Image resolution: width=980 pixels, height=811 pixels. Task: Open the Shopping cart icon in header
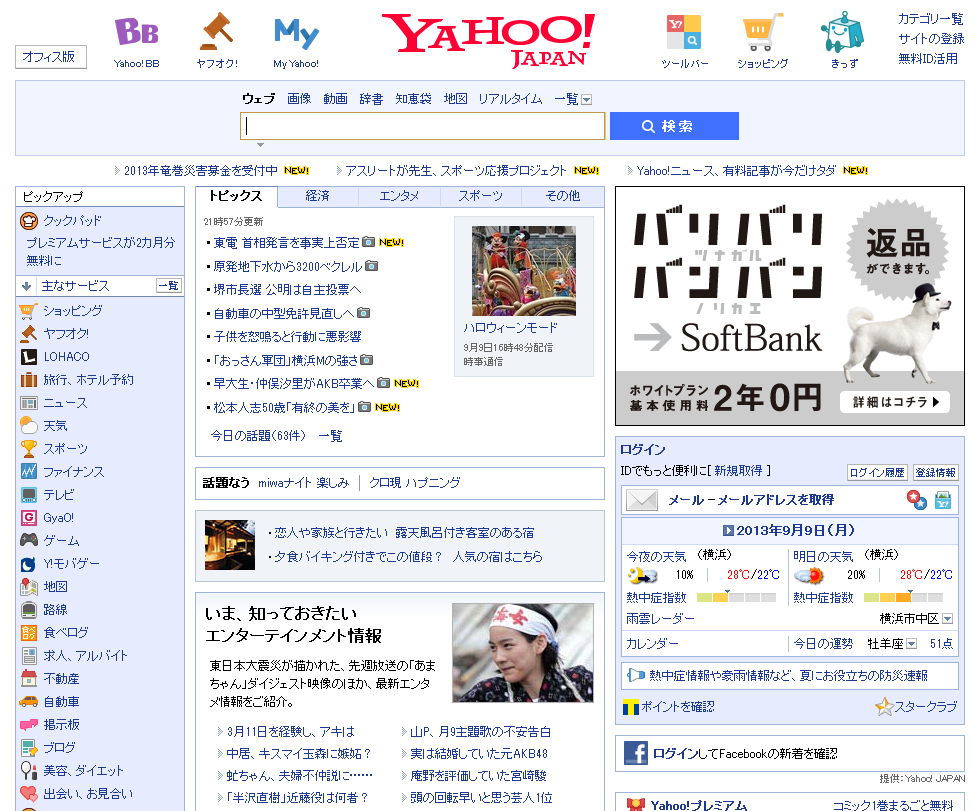762,32
